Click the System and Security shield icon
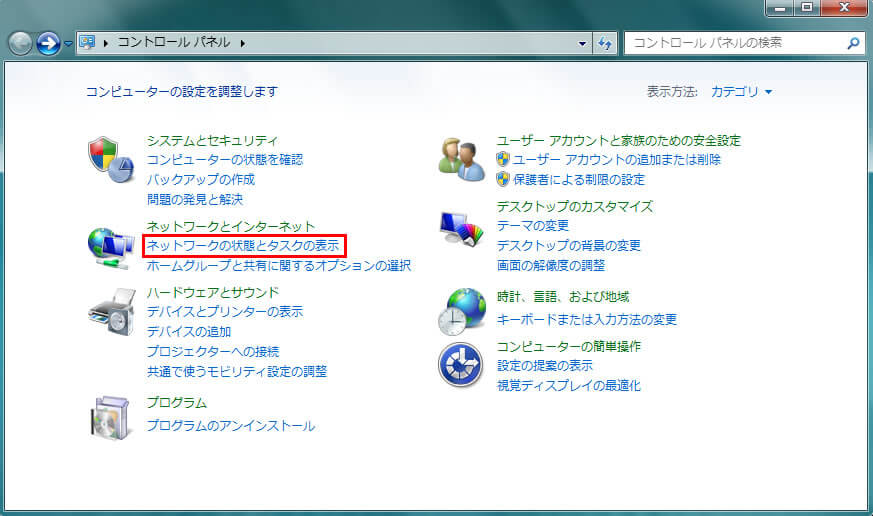 pyautogui.click(x=111, y=160)
